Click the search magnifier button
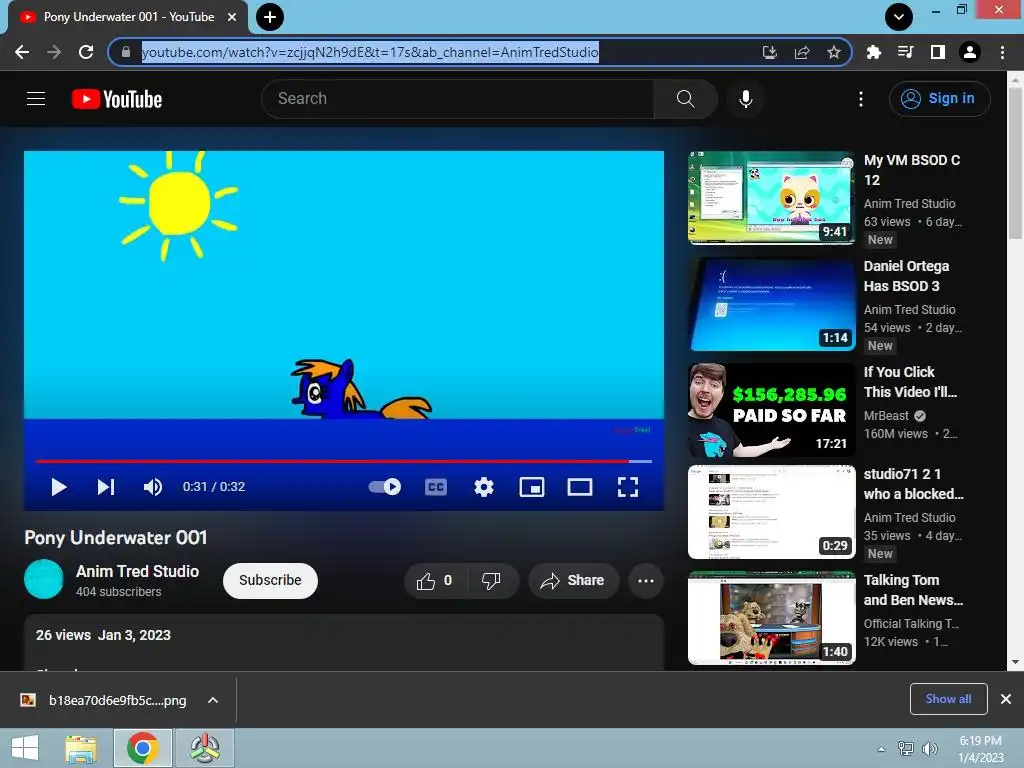Image resolution: width=1024 pixels, height=768 pixels. (685, 99)
